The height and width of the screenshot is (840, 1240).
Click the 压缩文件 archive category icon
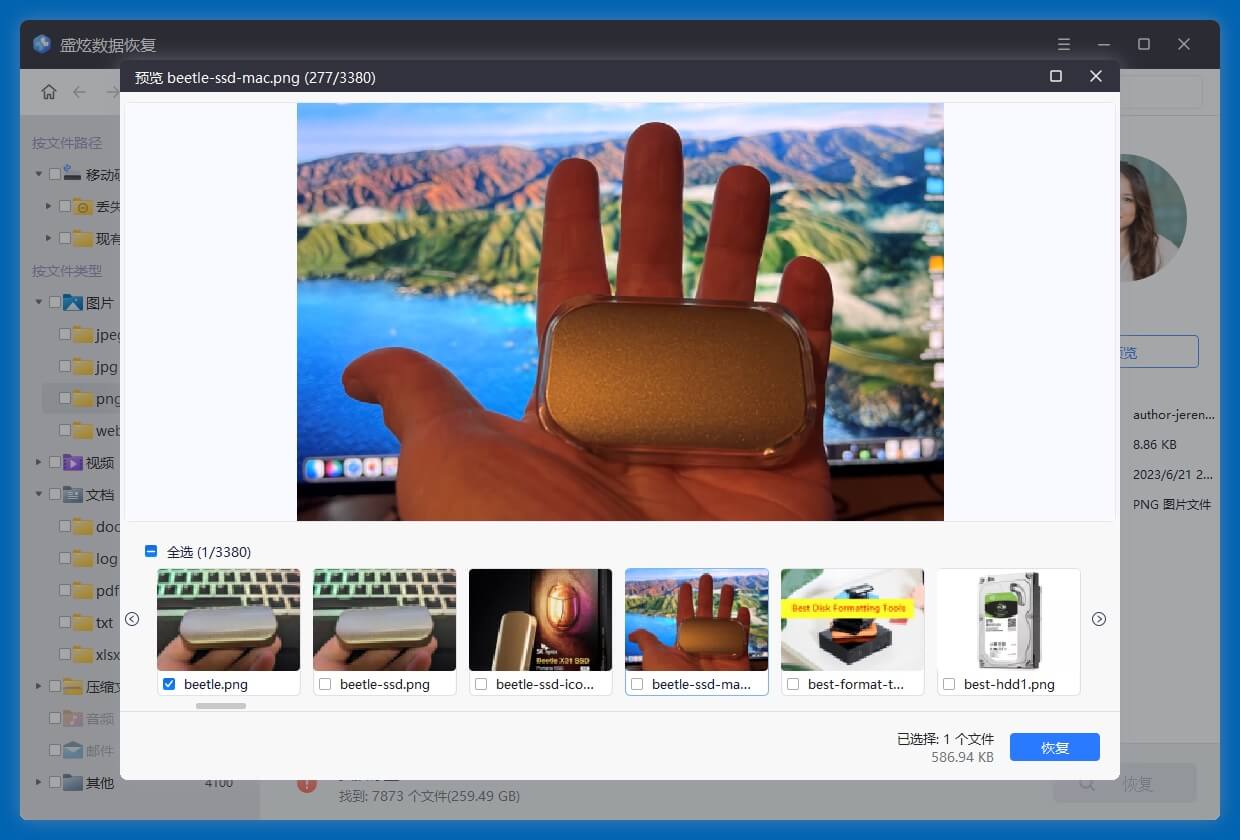(73, 686)
